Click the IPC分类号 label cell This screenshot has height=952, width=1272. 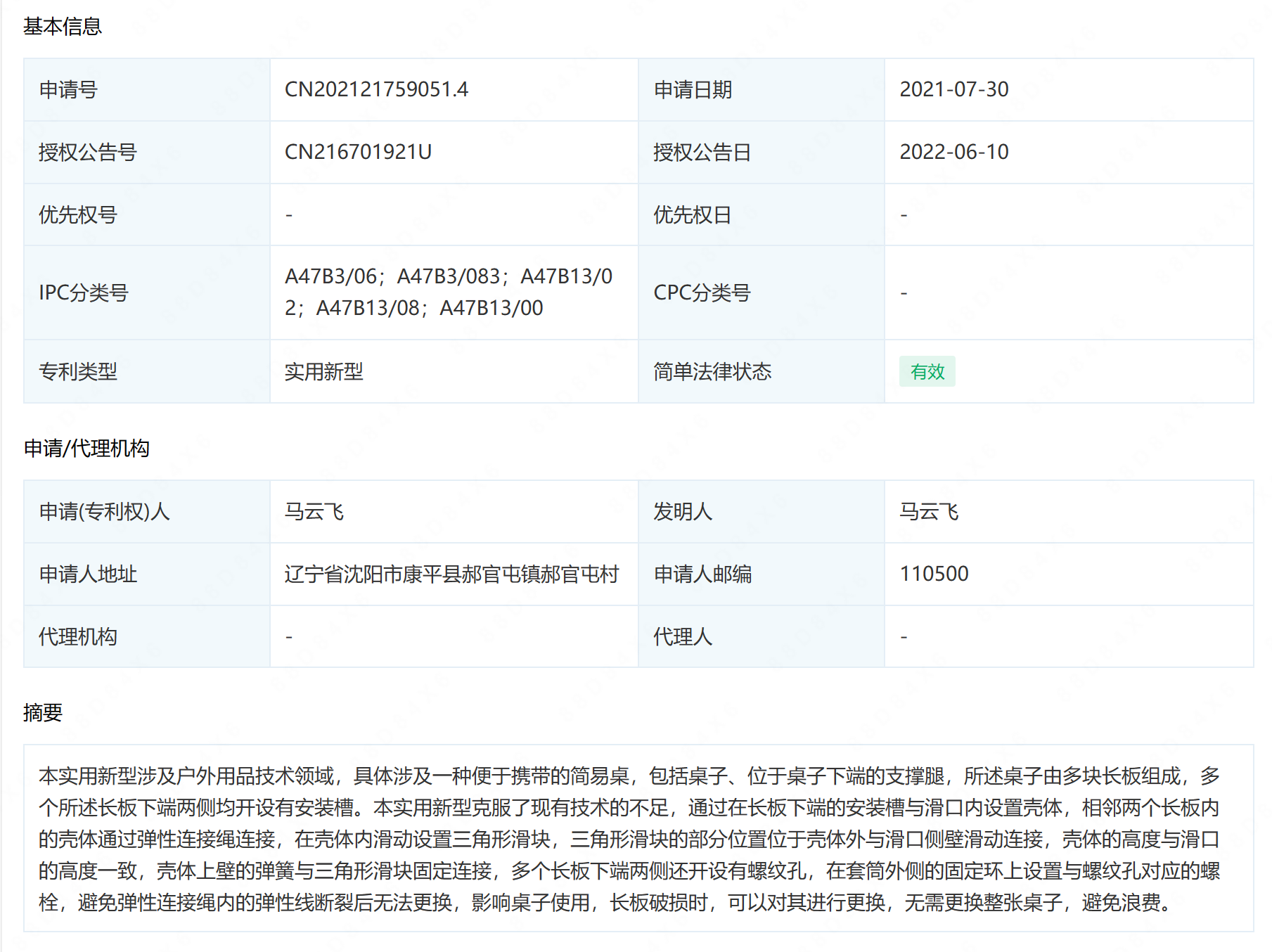(x=147, y=292)
